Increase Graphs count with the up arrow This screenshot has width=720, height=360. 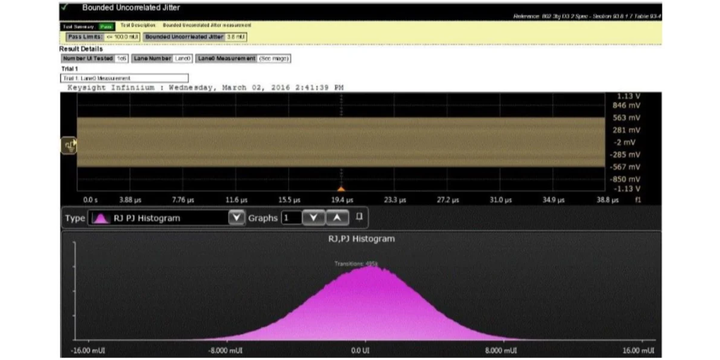click(337, 218)
